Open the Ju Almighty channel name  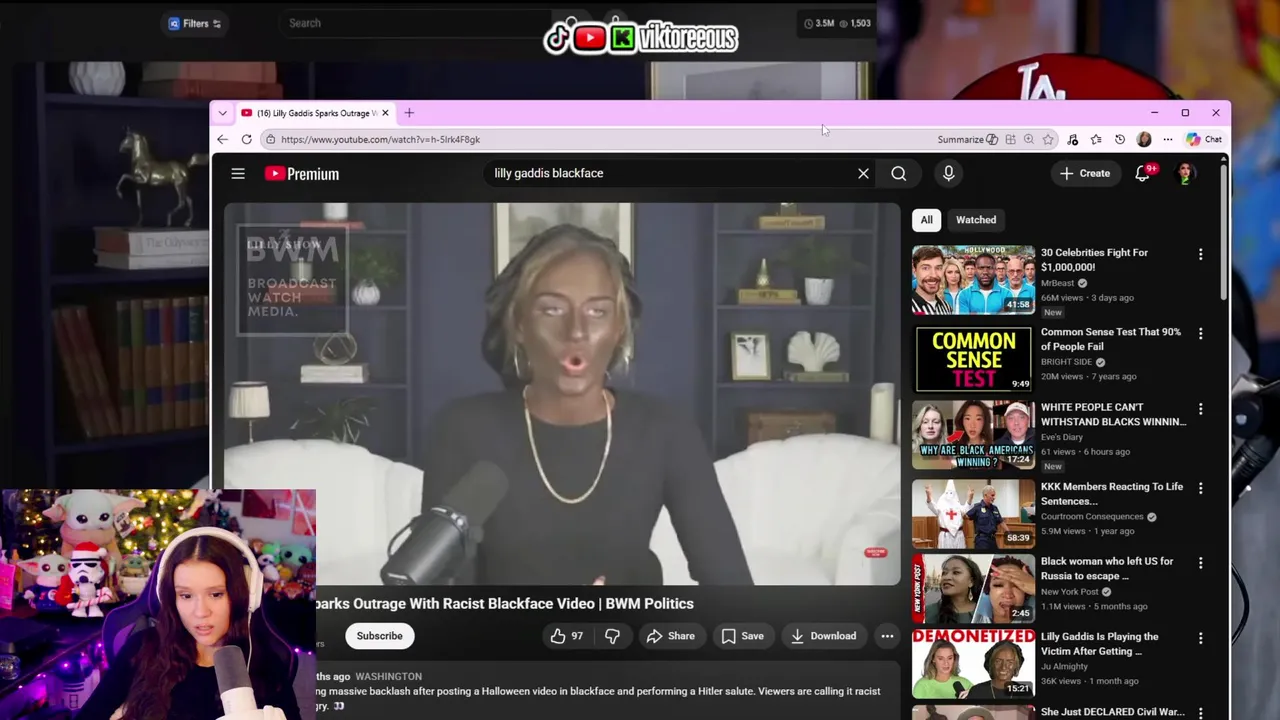1064,667
